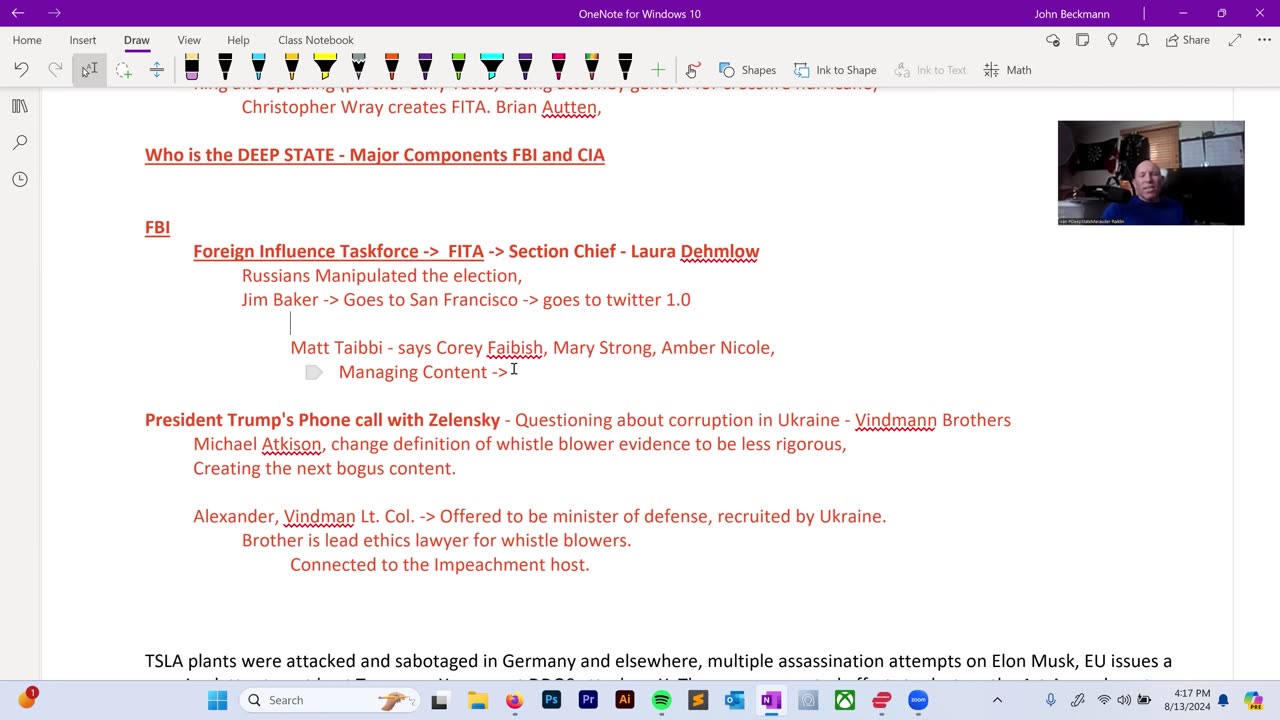The image size is (1280, 720).
Task: Open the more options ellipsis menu
Action: (1264, 40)
